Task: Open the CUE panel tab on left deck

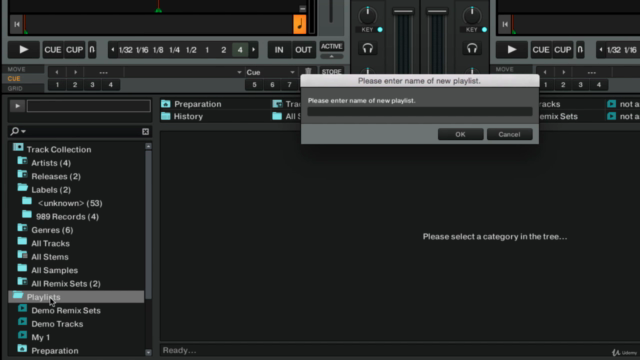Action: (14, 79)
